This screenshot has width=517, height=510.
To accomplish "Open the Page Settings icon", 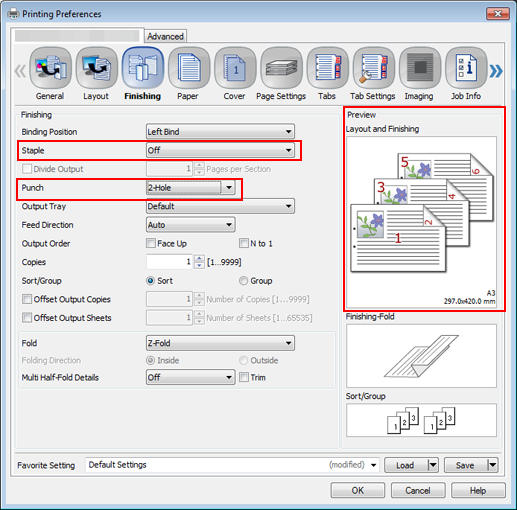I will [x=281, y=68].
